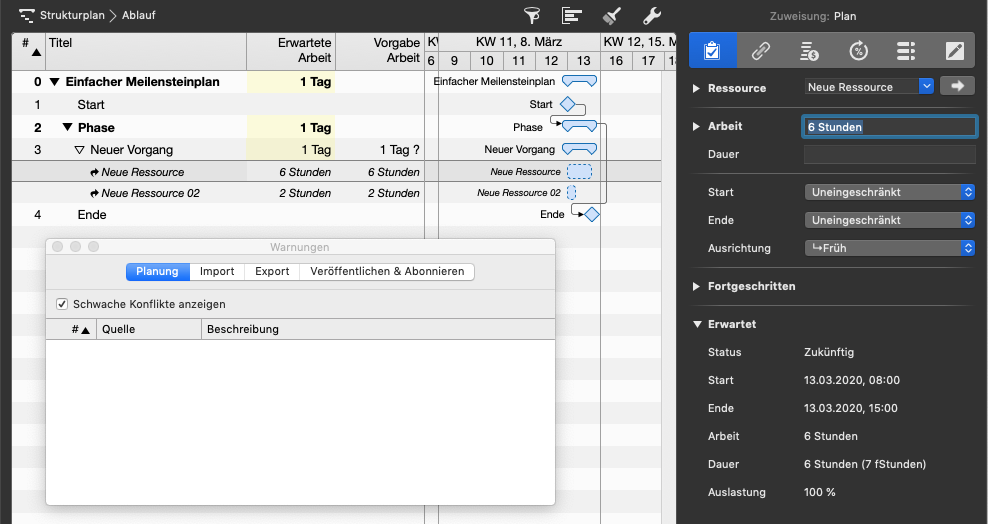This screenshot has width=988, height=524.
Task: Select the paintbrush style icon
Action: pyautogui.click(x=611, y=16)
